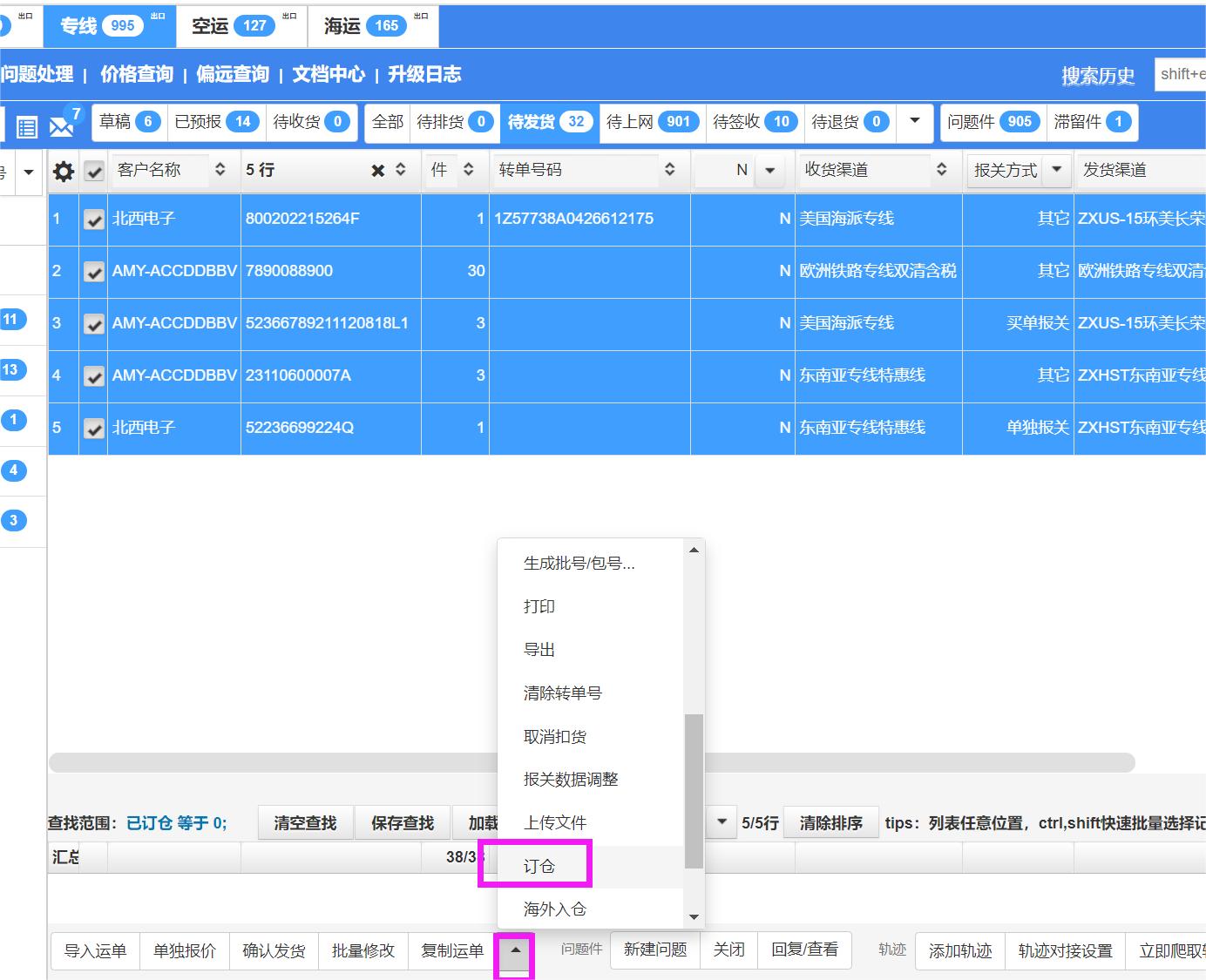The width and height of the screenshot is (1206, 980).
Task: Toggle the select-all checkbox in header
Action: click(x=94, y=171)
